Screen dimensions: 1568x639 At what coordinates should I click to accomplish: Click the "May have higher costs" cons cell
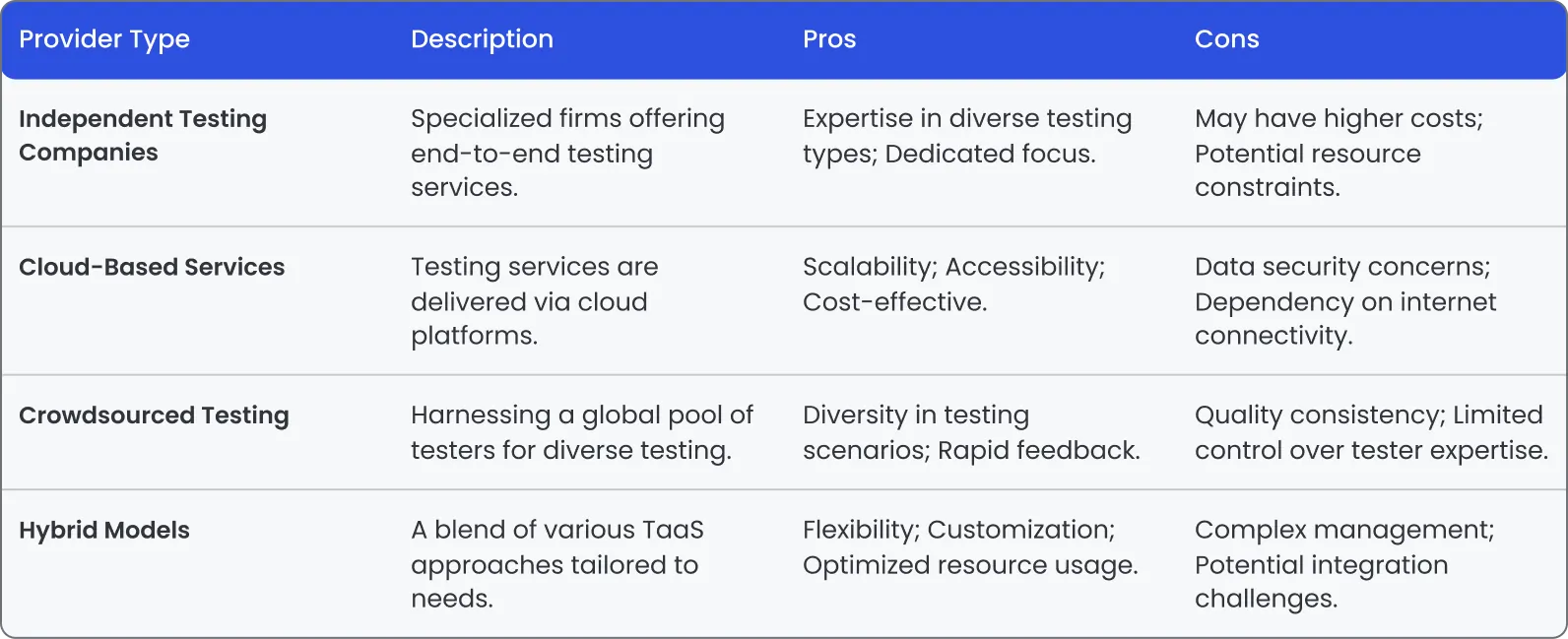tap(1338, 153)
